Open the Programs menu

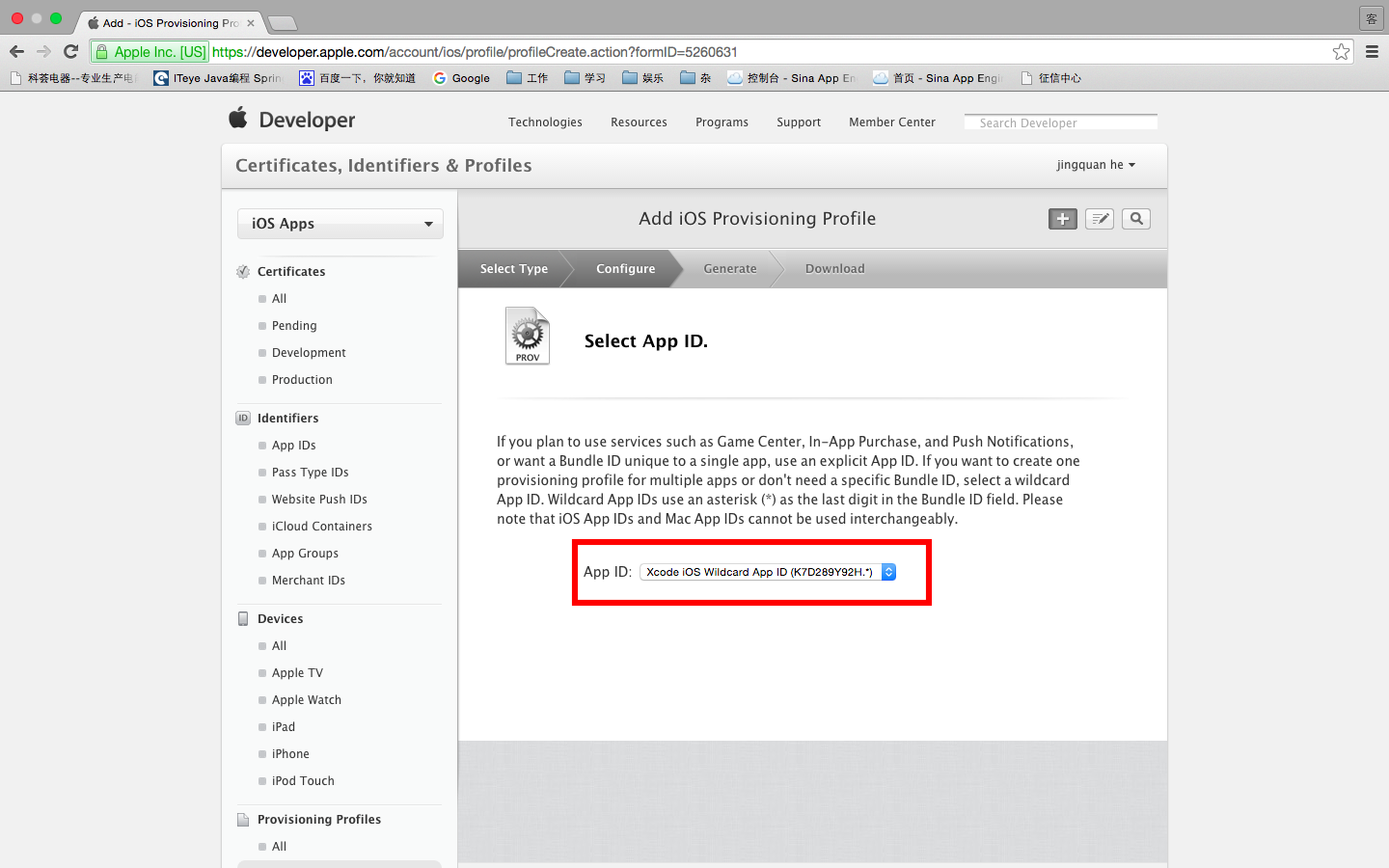(x=722, y=122)
